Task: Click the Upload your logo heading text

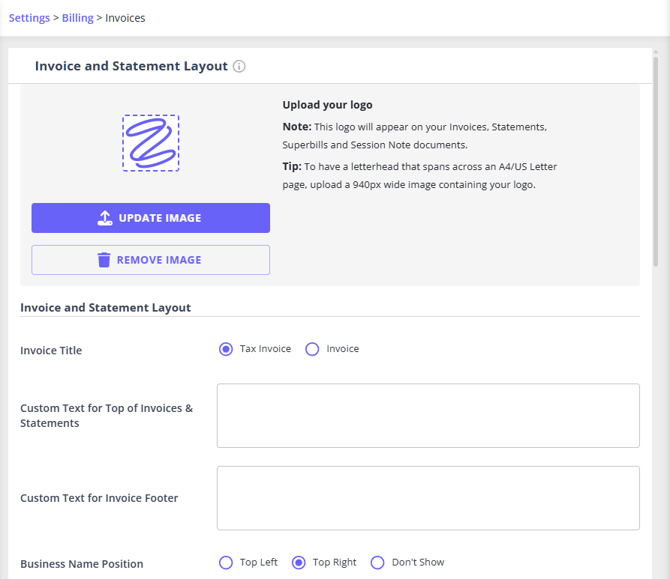Action: [327, 105]
